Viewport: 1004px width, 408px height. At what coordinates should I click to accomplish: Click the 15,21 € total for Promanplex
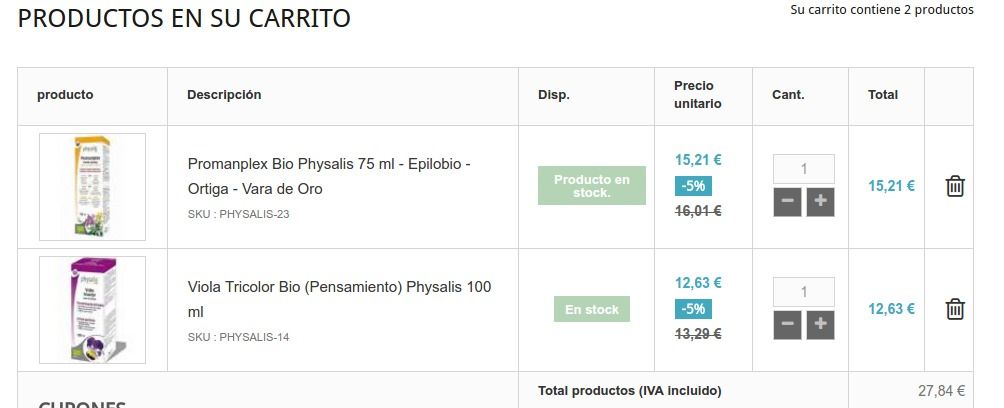(x=891, y=186)
